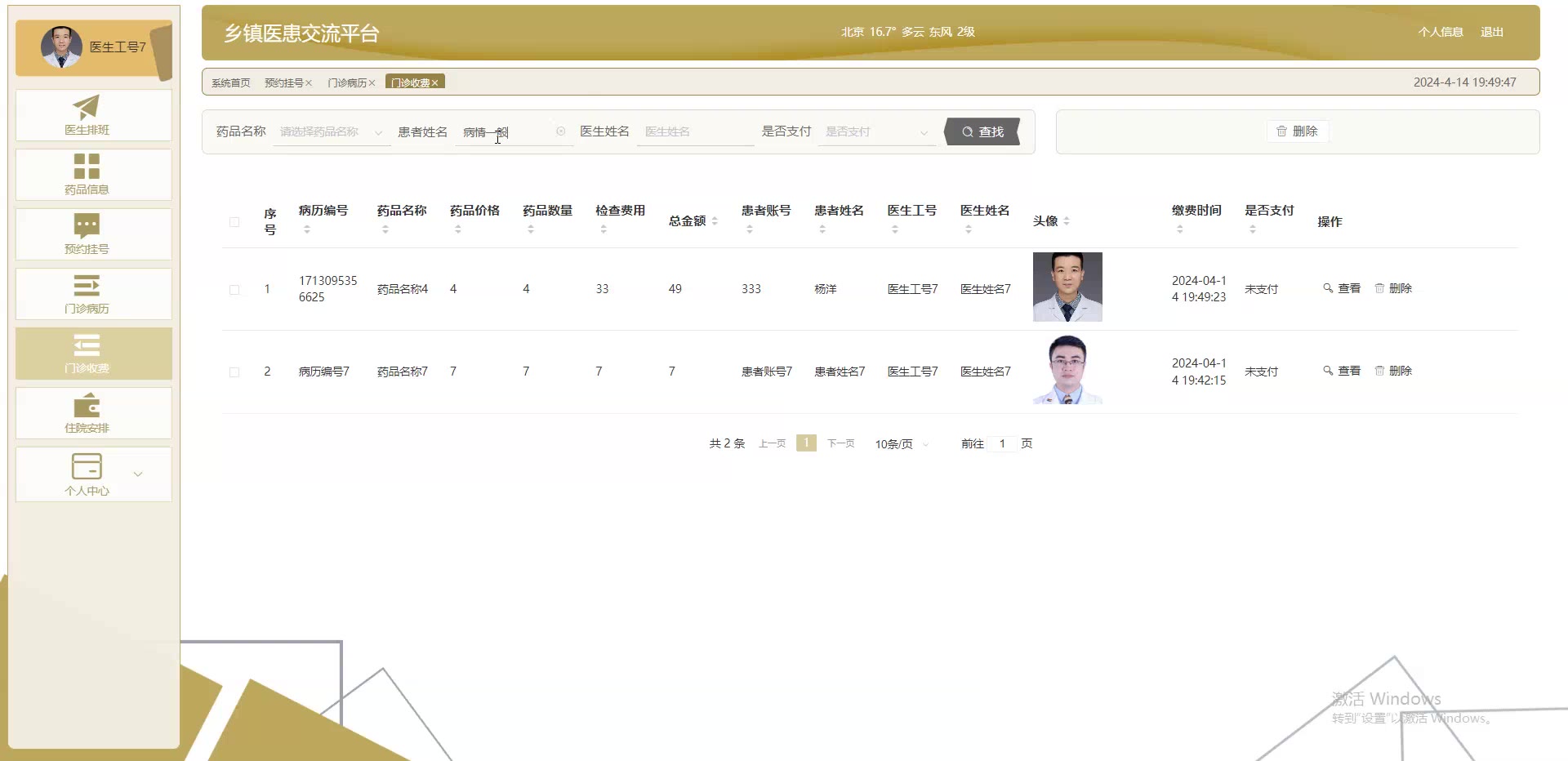Select the 住院安排 wallet icon
The width and height of the screenshot is (1568, 761).
87,405
